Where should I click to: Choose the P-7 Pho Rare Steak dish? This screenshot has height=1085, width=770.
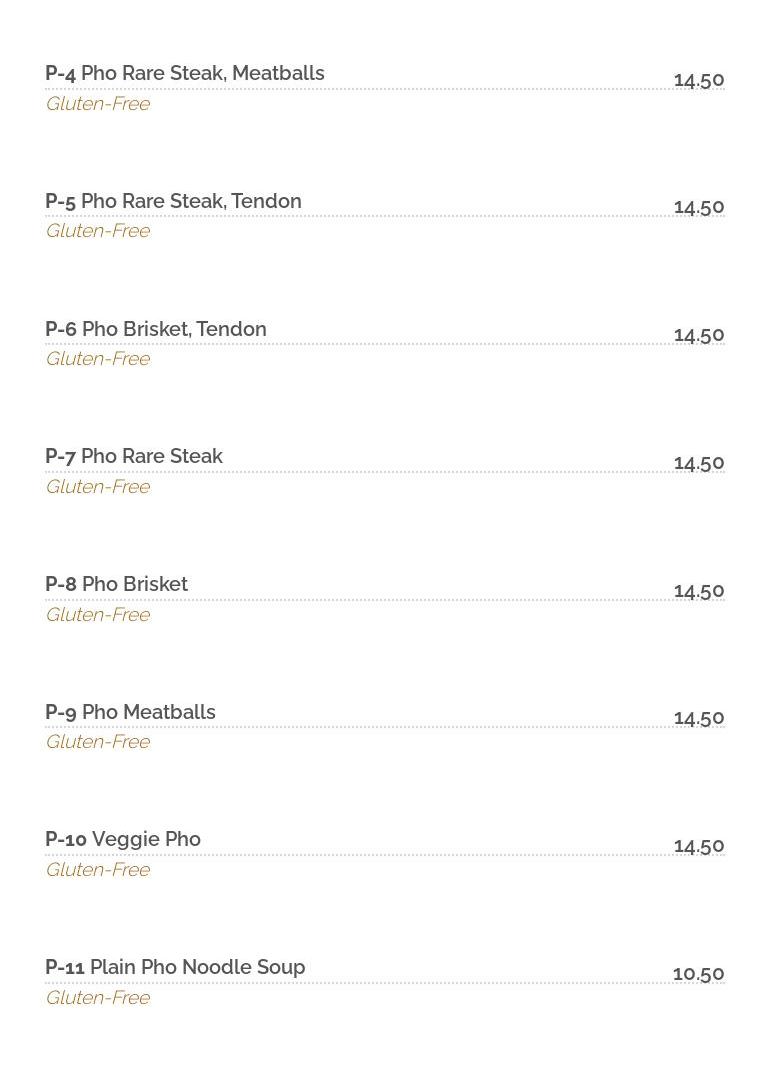(134, 457)
